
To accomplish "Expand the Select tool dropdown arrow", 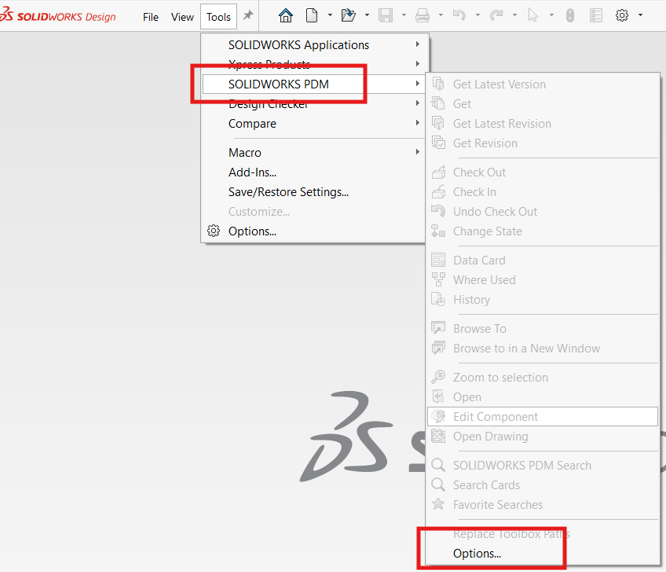I will tap(551, 15).
